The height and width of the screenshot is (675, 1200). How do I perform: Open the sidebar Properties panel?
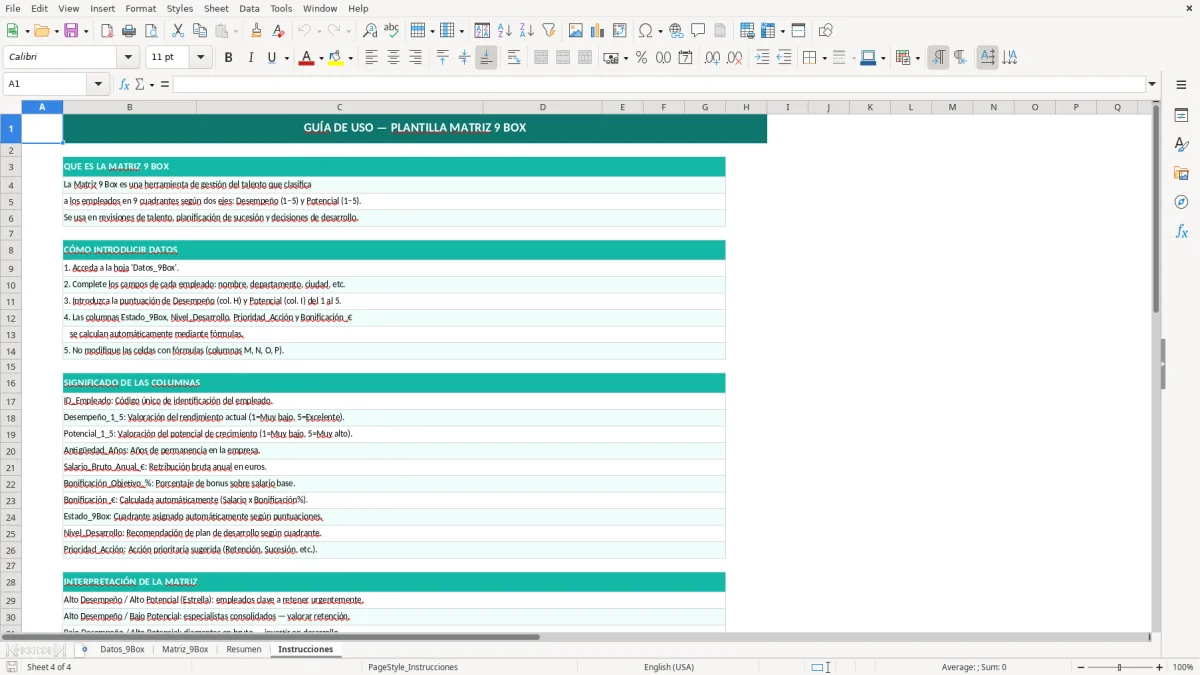coord(1181,115)
